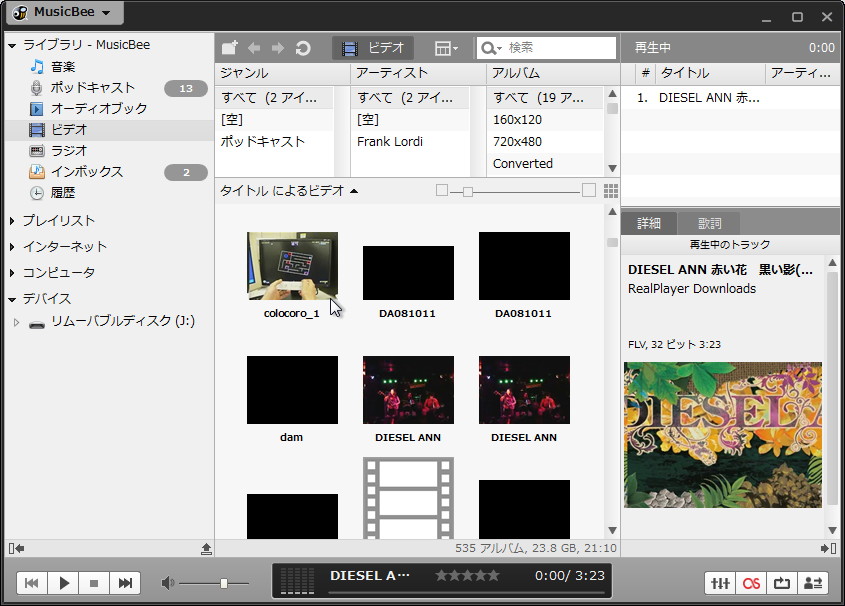This screenshot has height=606, width=845.
Task: Click the track auto-DJ person icon
Action: pos(814,582)
